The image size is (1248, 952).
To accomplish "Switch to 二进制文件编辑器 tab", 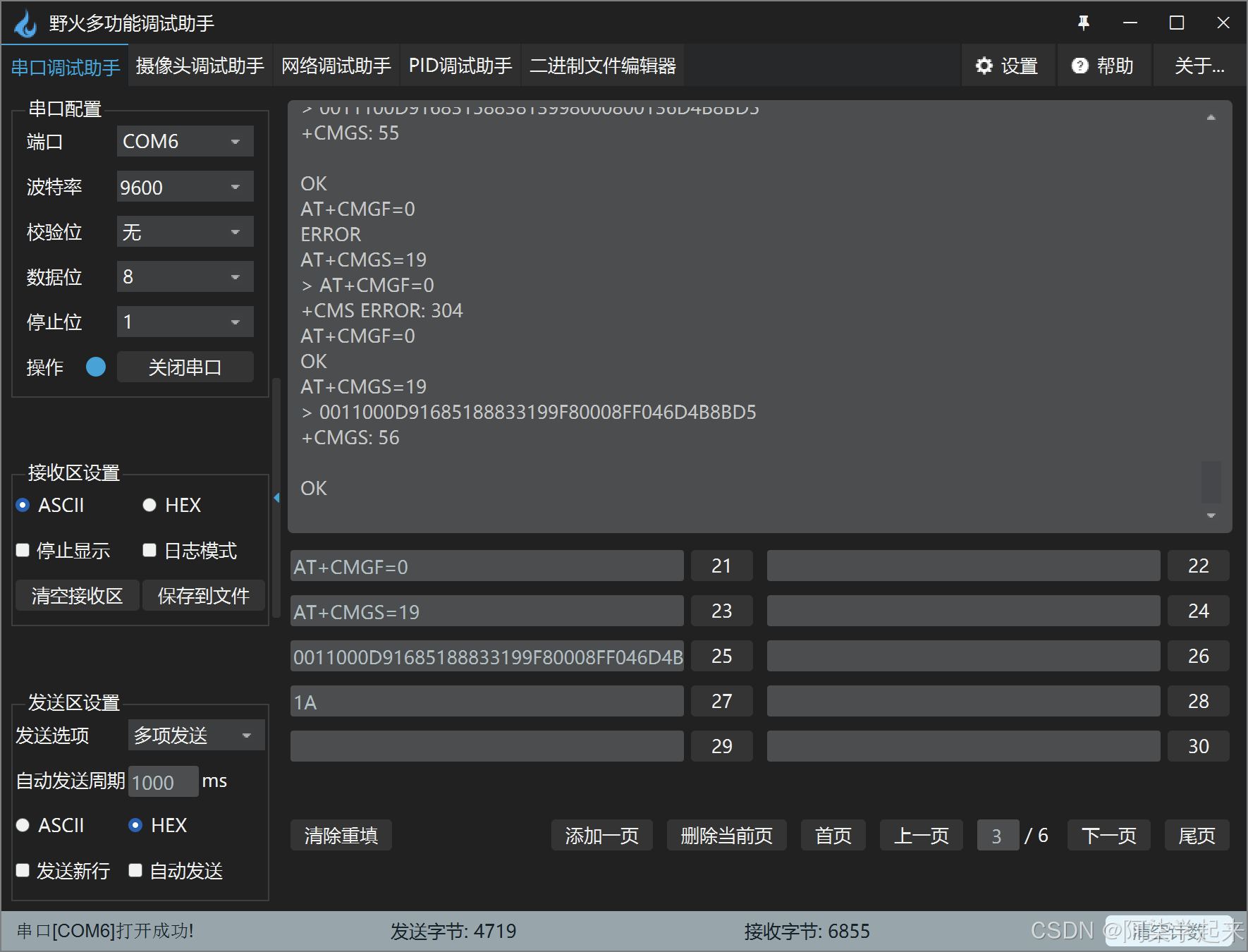I will pyautogui.click(x=603, y=66).
